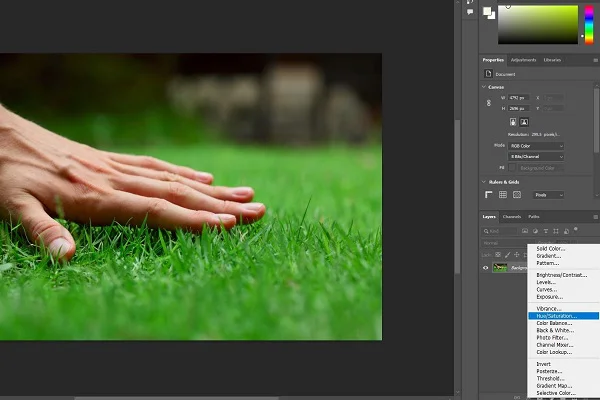Switch to the Libraries tab
The height and width of the screenshot is (400, 600).
552,60
